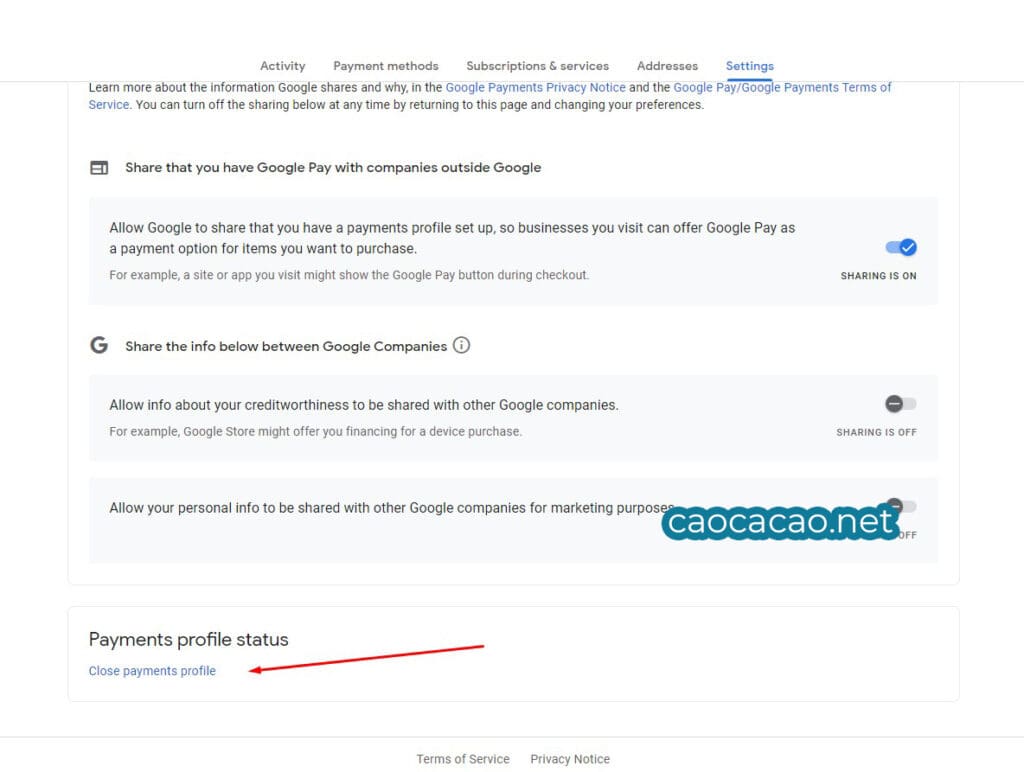This screenshot has width=1024, height=772.
Task: Click the marketing purposes sharing description text
Action: pos(392,508)
